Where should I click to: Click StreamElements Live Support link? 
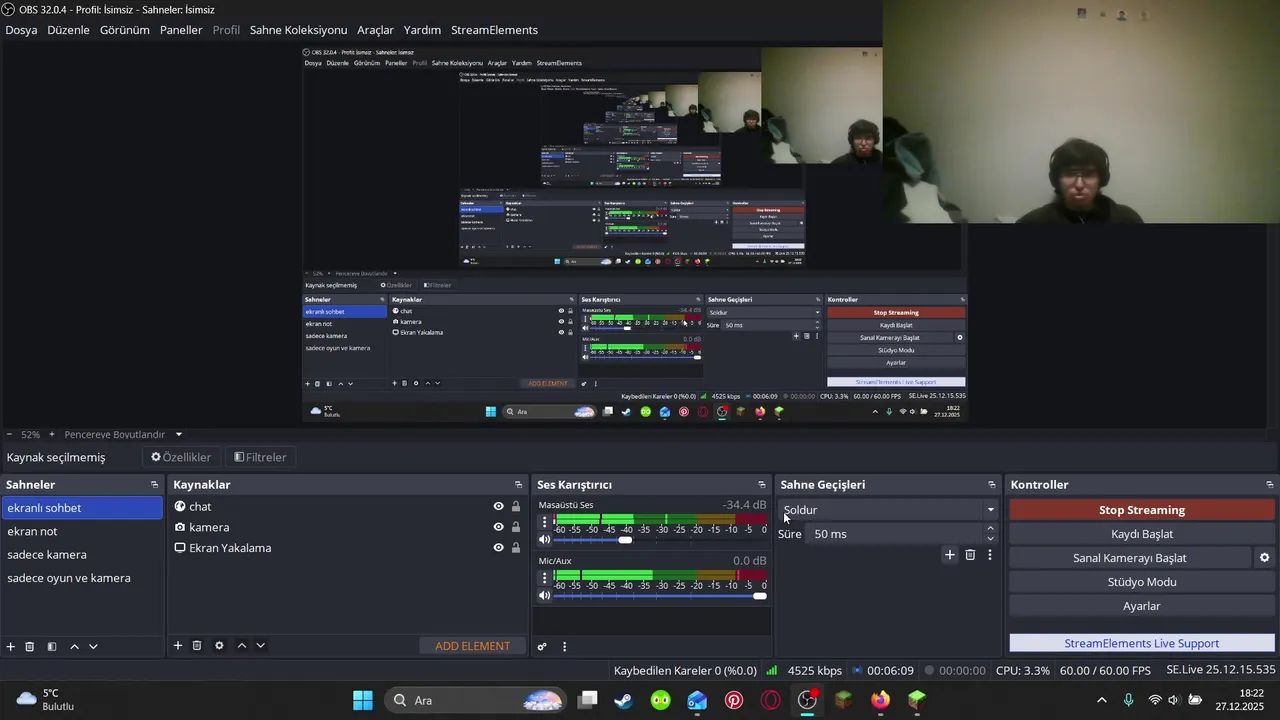tap(1142, 643)
